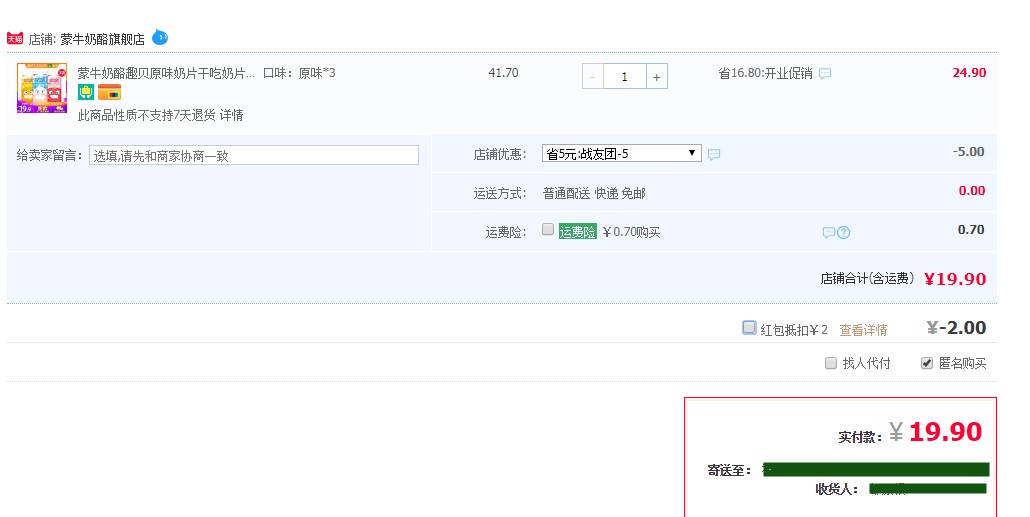Click the 实付款 amount ¥19.90
This screenshot has width=1030, height=517.
coord(936,432)
